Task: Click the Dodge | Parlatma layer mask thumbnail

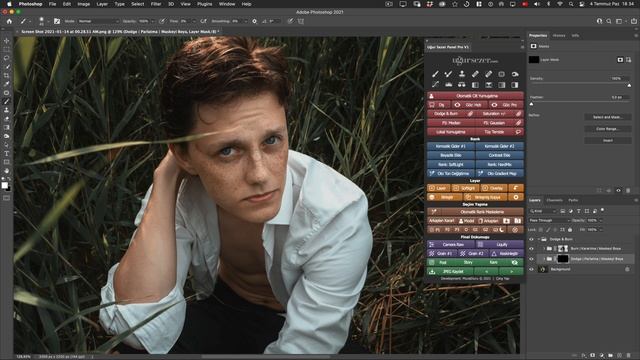Action: click(x=563, y=259)
